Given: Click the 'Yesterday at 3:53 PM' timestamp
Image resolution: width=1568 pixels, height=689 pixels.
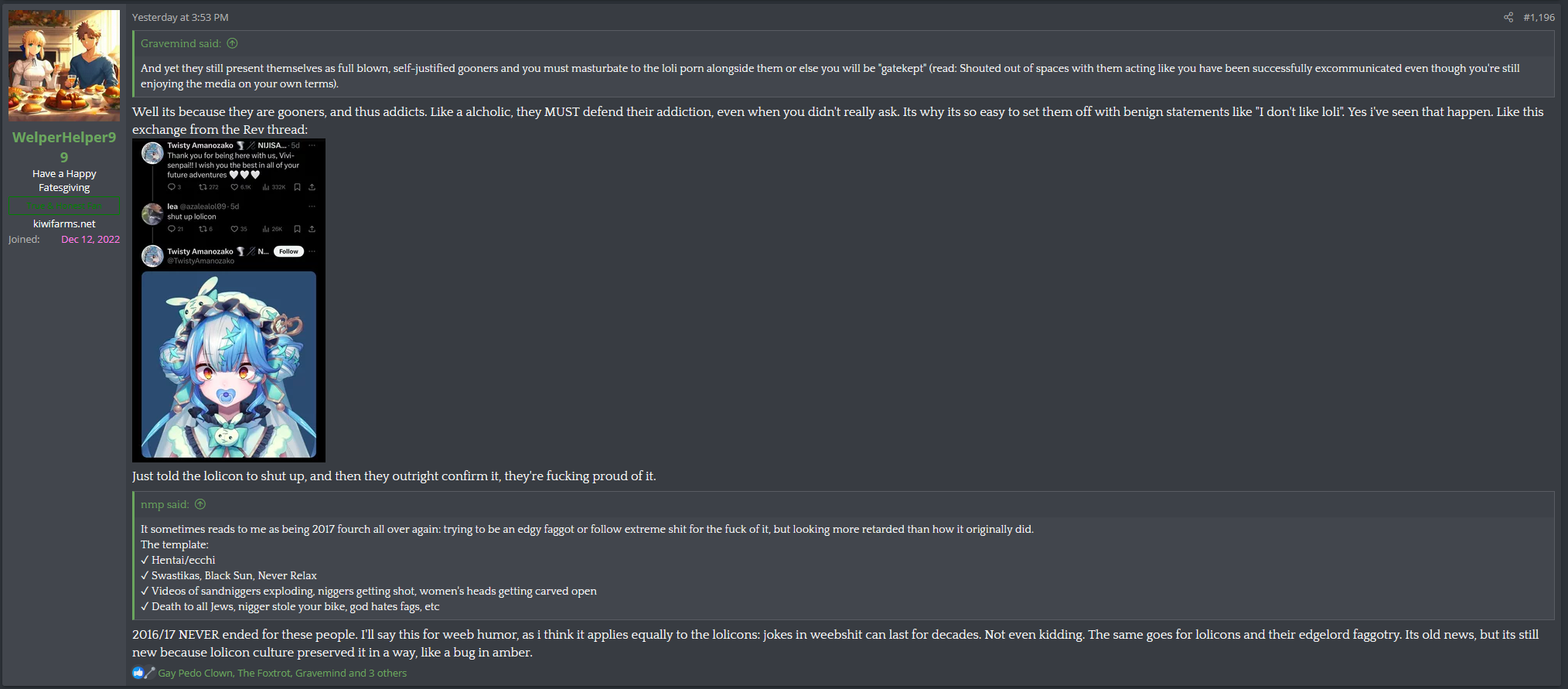Looking at the screenshot, I should pyautogui.click(x=180, y=17).
